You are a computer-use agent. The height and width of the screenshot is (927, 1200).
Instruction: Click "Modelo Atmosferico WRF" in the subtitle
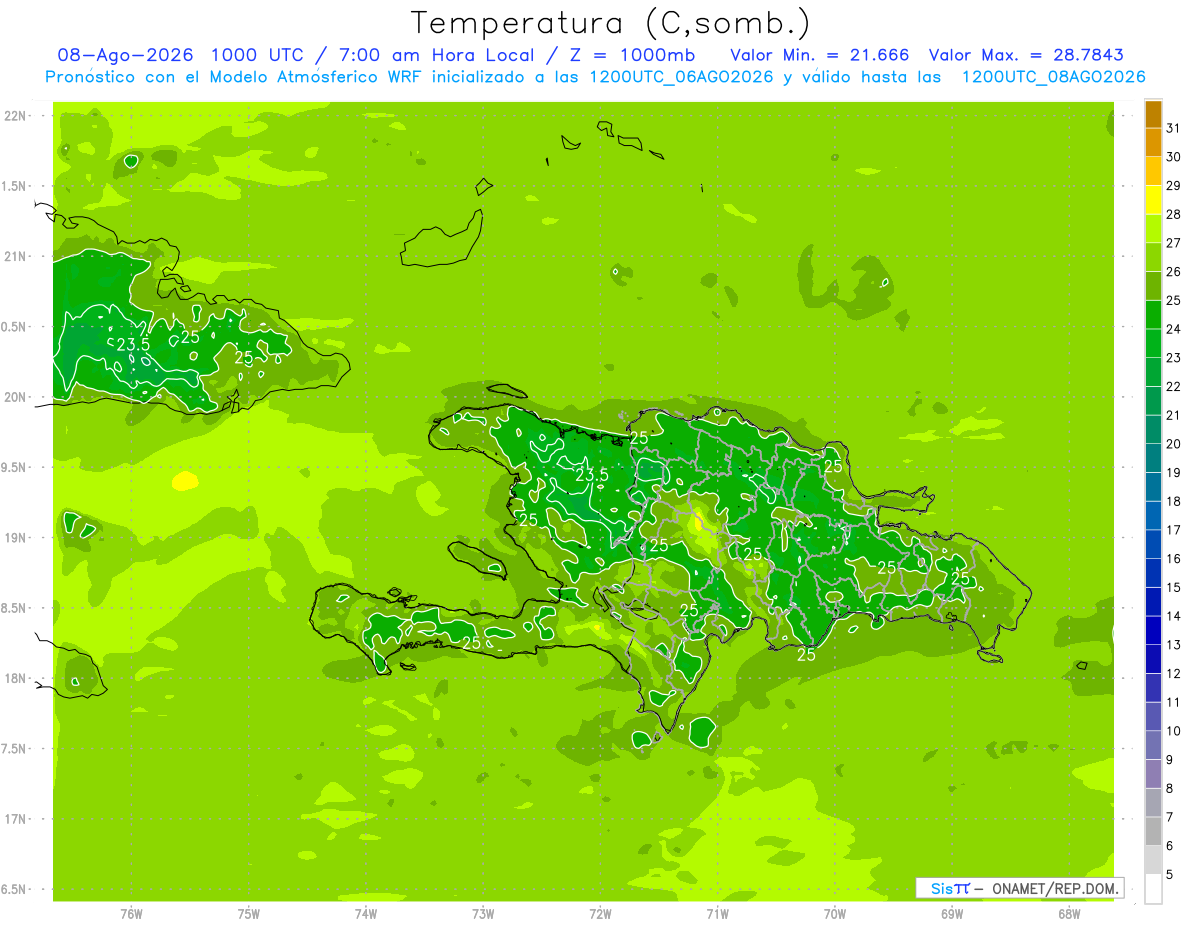300,77
